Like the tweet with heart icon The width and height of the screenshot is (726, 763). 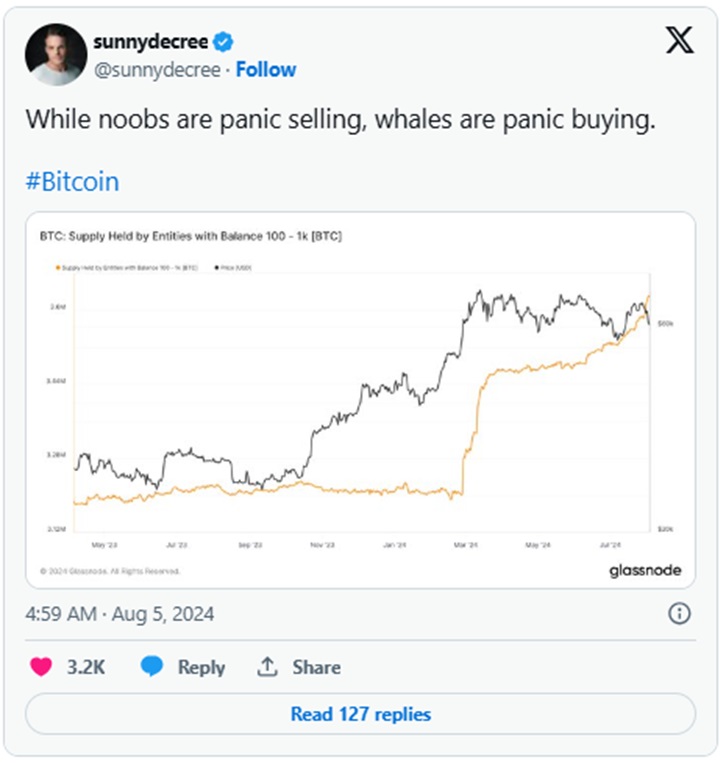coord(41,667)
